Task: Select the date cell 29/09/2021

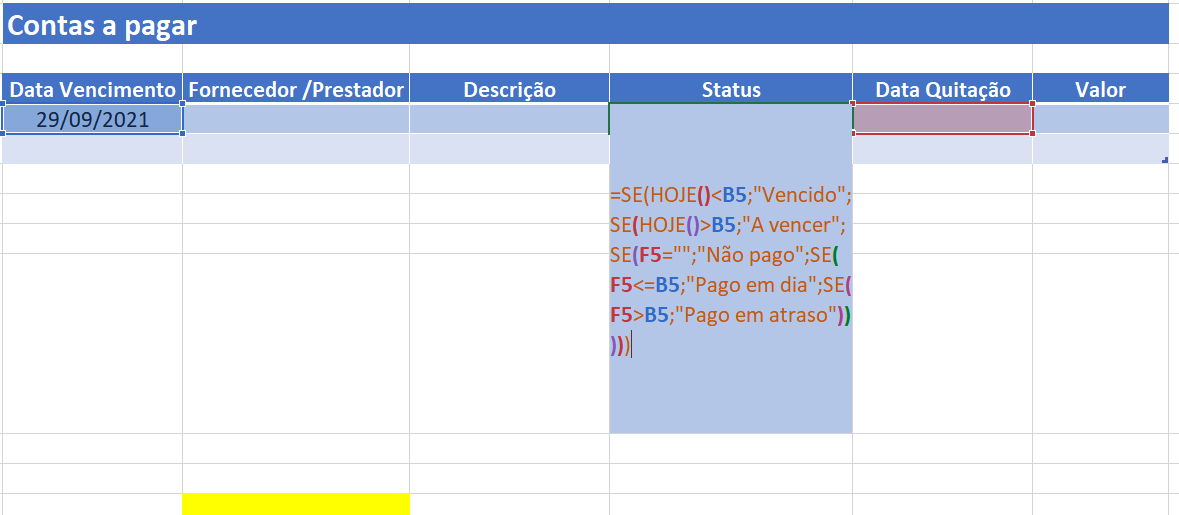Action: coord(92,119)
